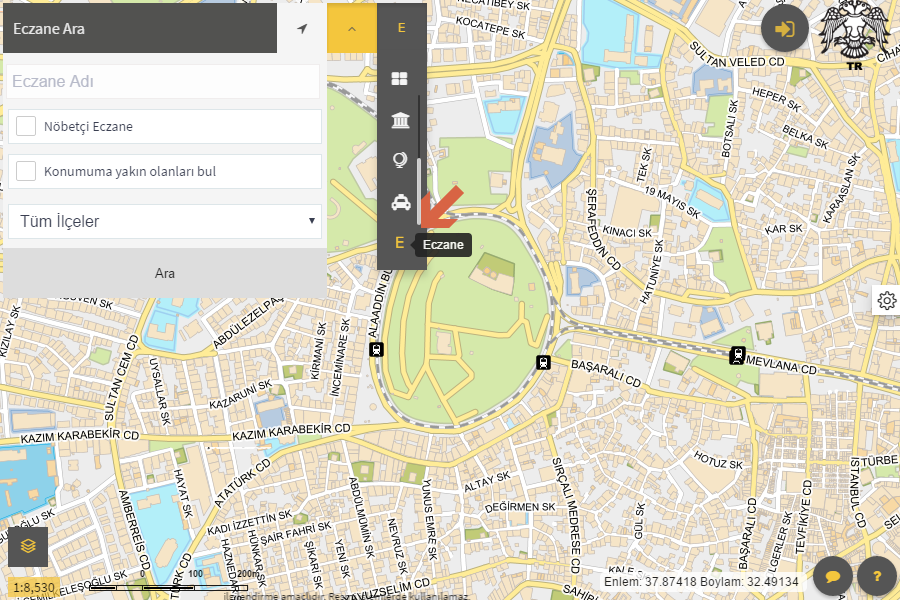Enable the Nöbetçi Eczane checkbox
Screen dimensions: 900x600
(27, 127)
